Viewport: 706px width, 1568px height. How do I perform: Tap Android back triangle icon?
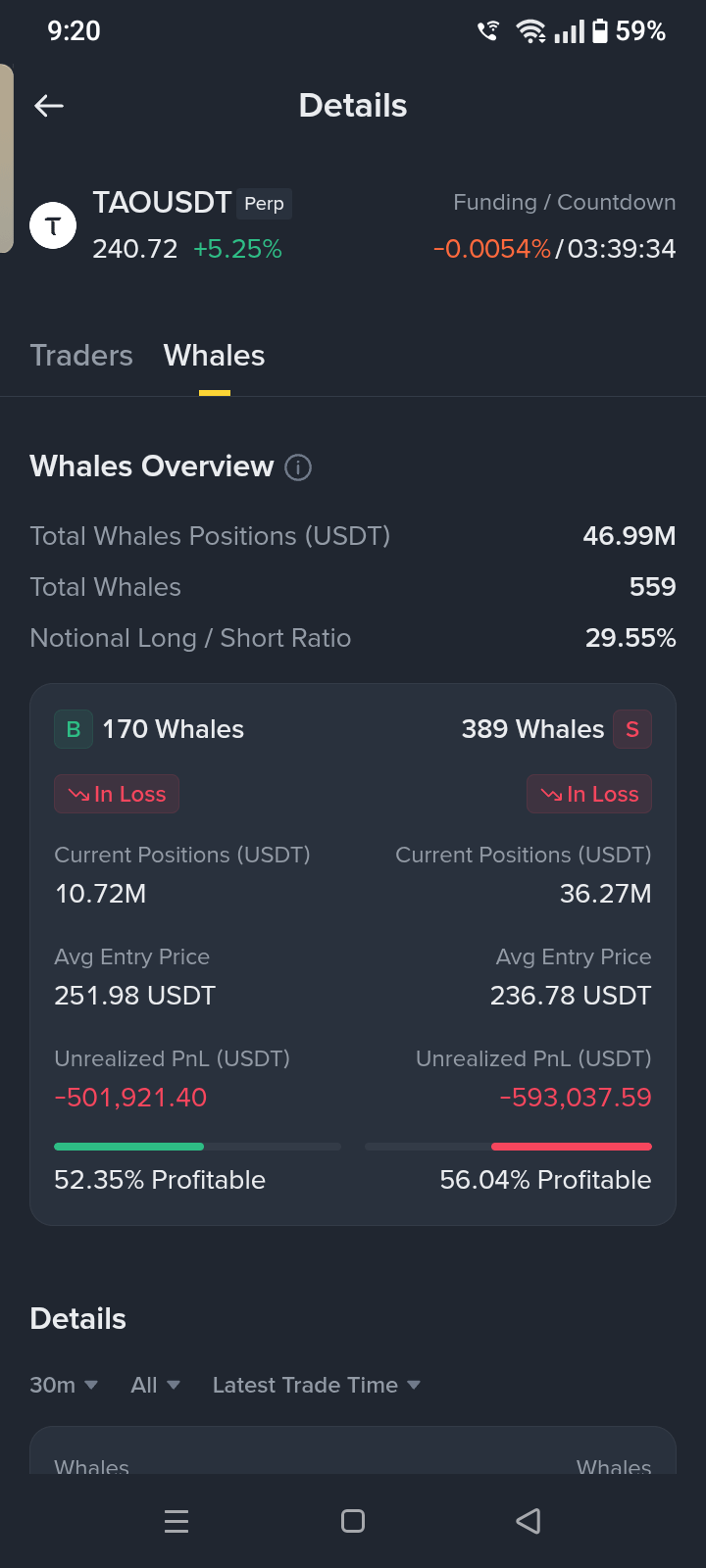[x=529, y=1521]
